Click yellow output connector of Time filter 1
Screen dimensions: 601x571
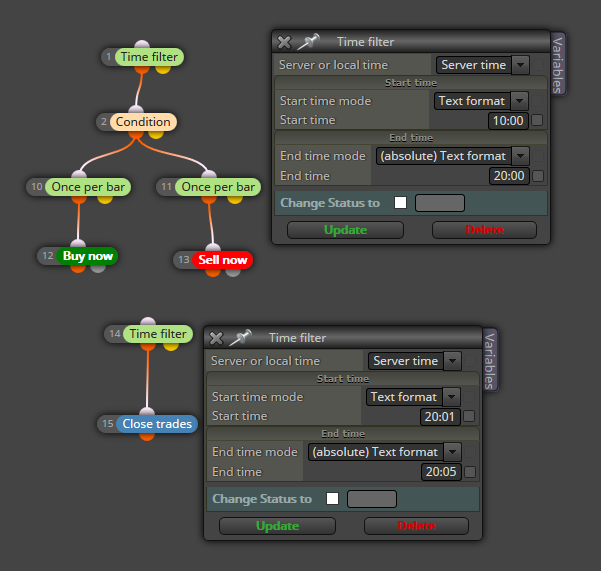tap(163, 70)
